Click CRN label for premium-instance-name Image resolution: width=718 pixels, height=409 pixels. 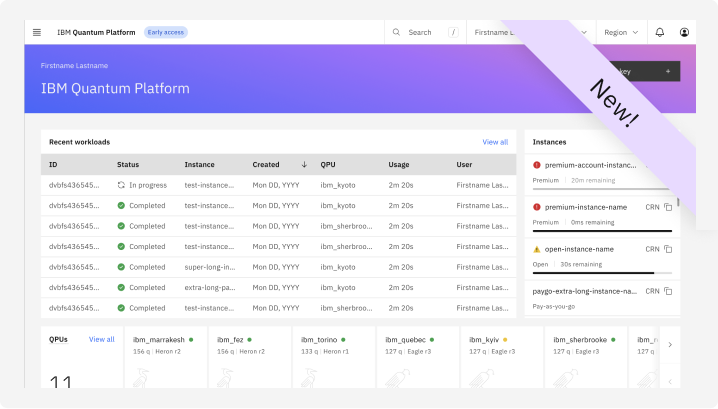click(652, 207)
